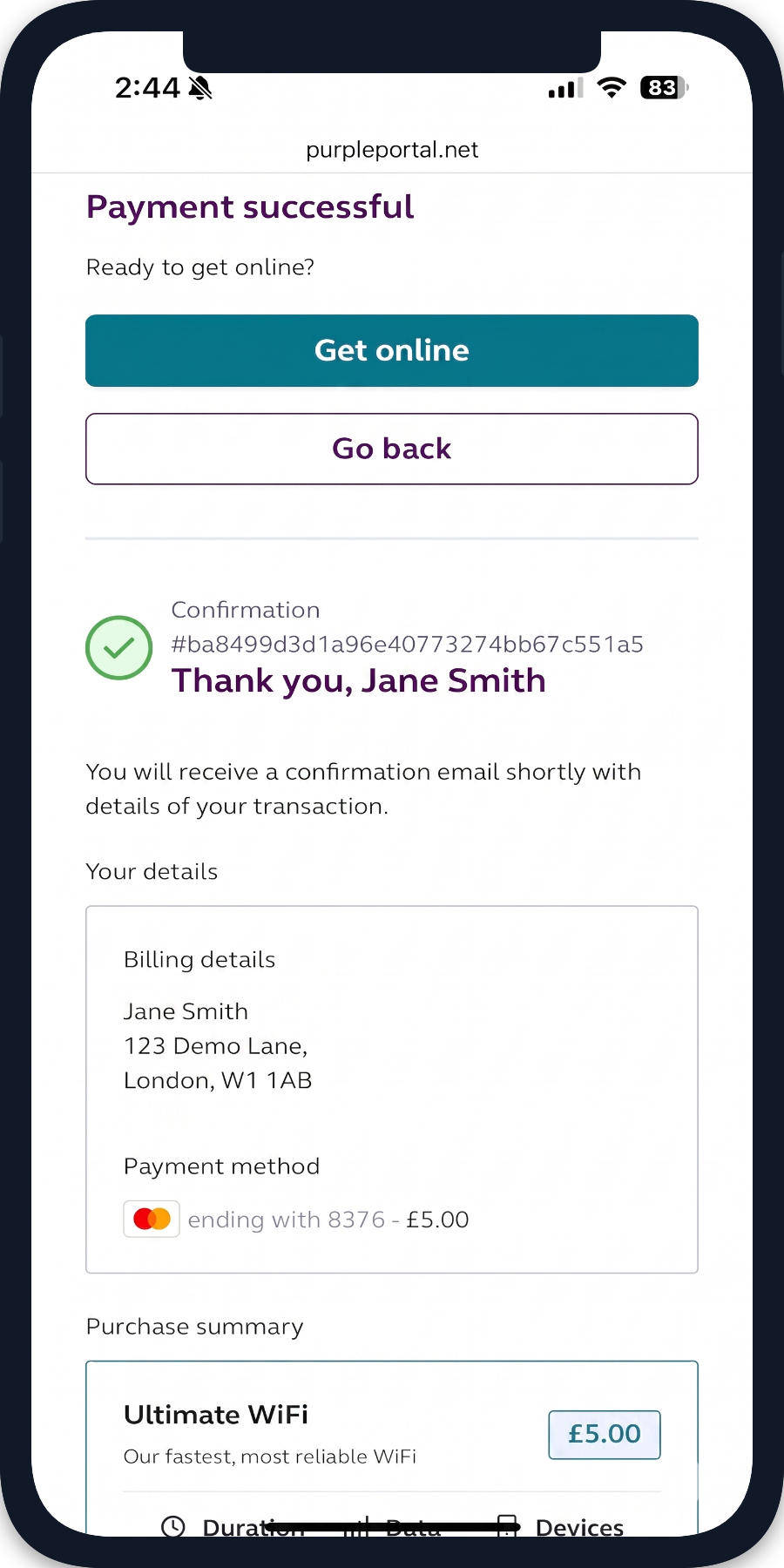Tap the 123 Demo Lane address line
This screenshot has height=1568, width=784.
coord(215,1045)
